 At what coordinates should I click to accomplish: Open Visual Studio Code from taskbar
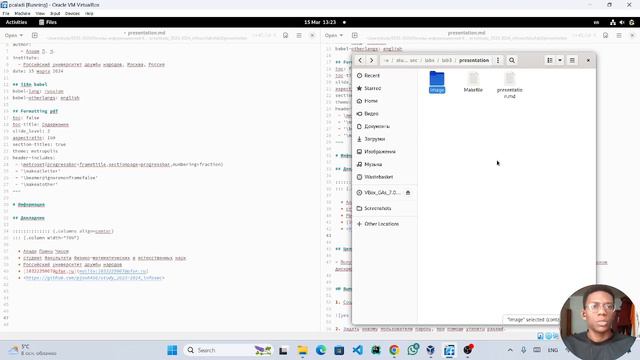coord(358,350)
